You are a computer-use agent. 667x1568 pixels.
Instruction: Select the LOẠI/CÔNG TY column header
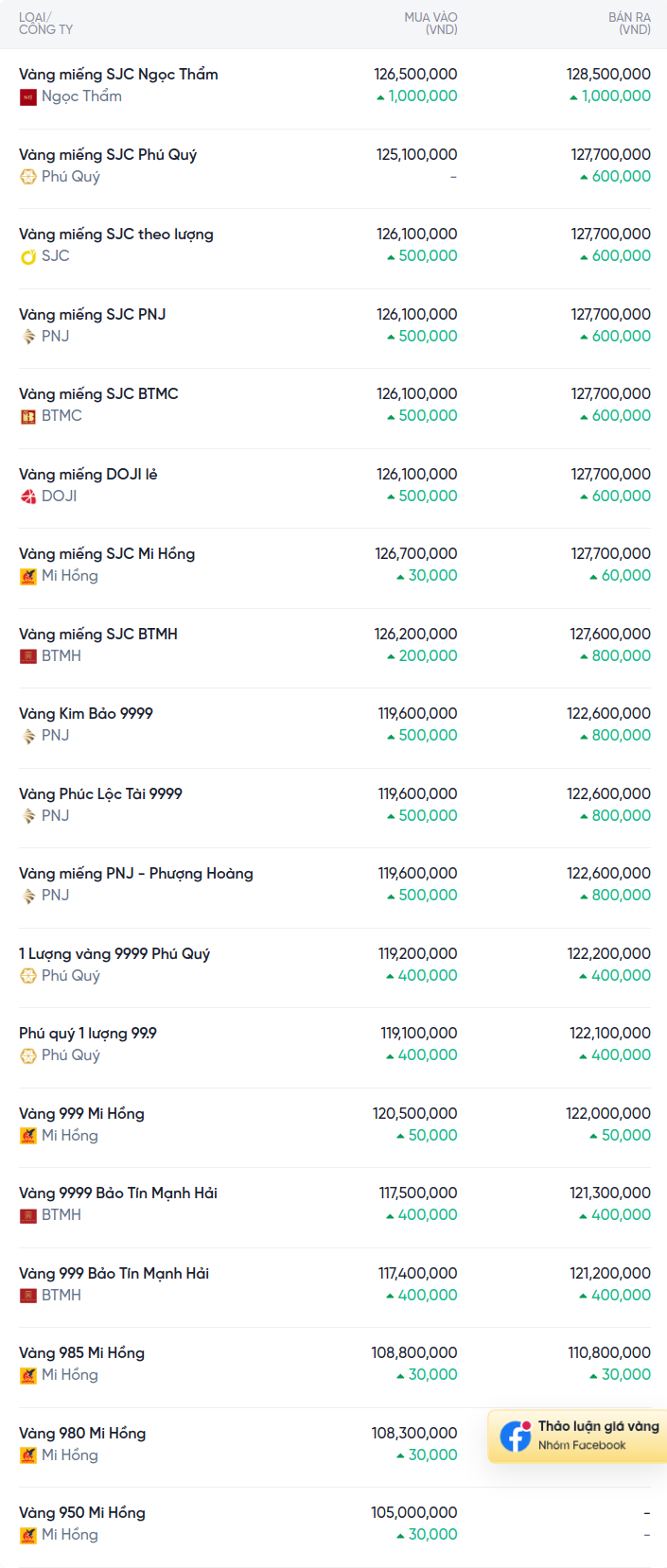point(45,24)
